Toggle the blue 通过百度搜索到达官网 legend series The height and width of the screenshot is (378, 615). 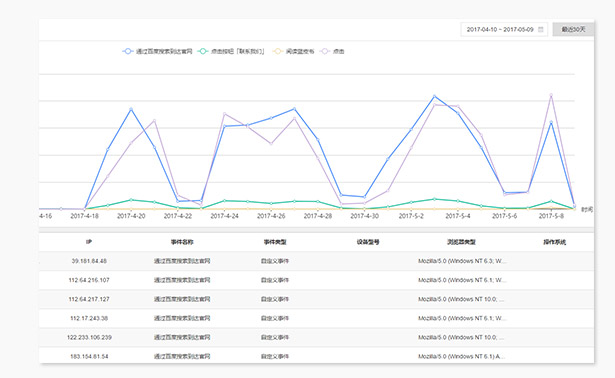pyautogui.click(x=157, y=51)
